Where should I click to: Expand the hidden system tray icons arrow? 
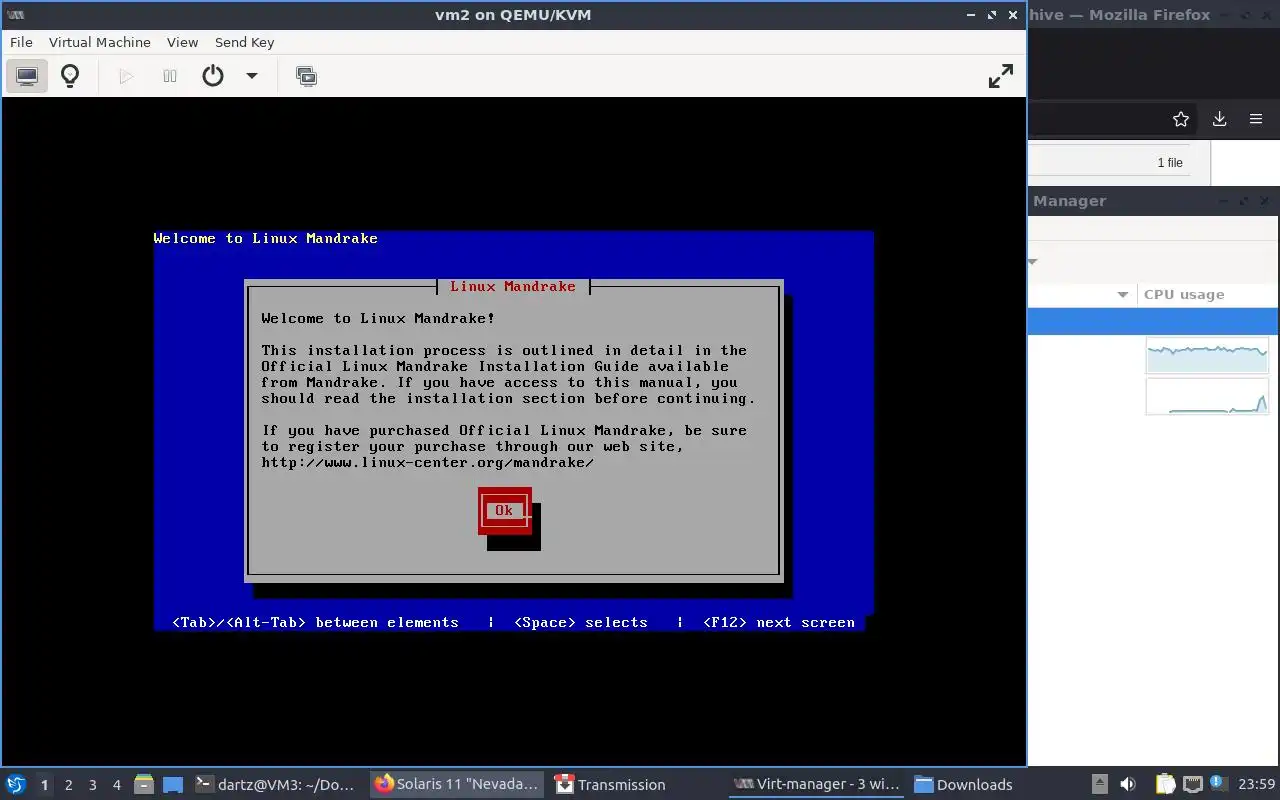1099,784
